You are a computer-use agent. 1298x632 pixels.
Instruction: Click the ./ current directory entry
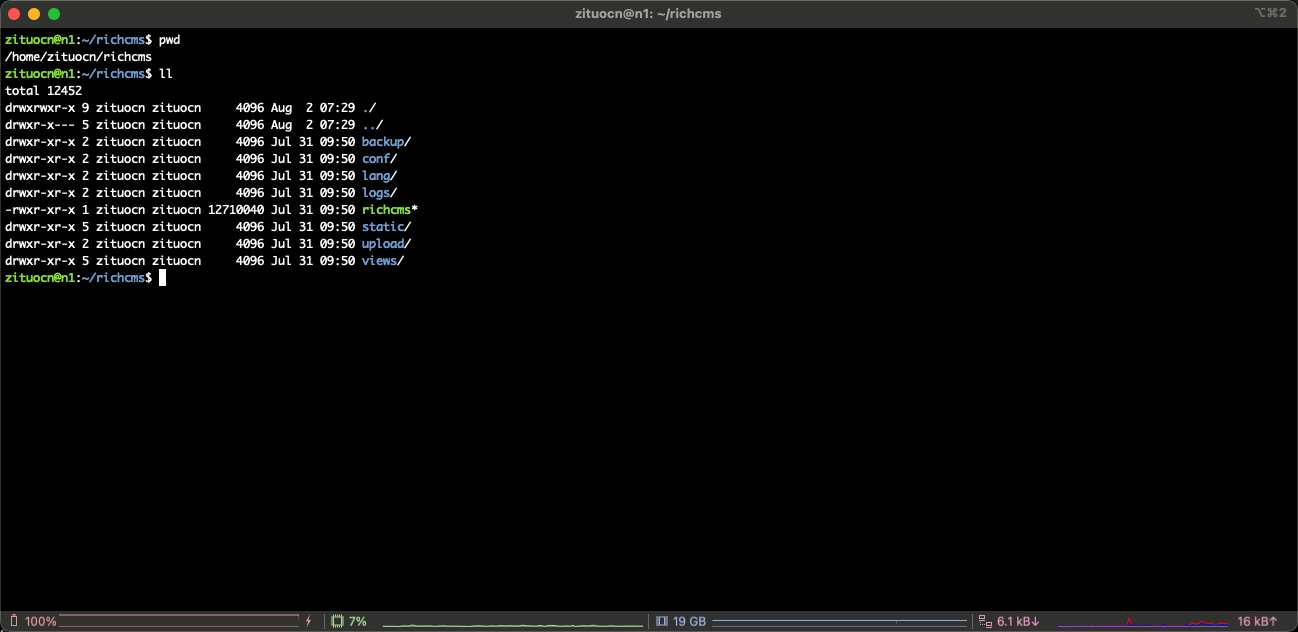click(369, 108)
